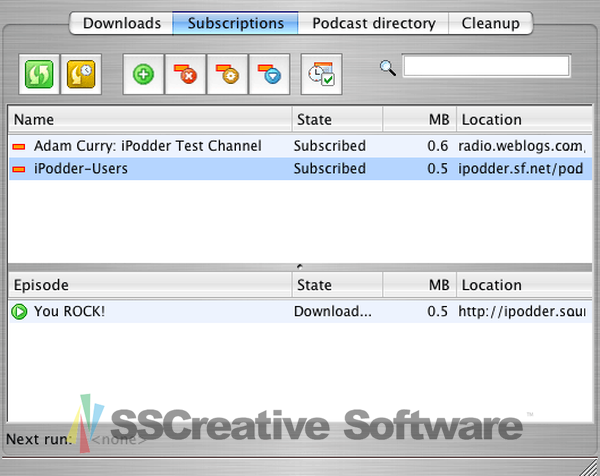Viewport: 600px width, 476px height.
Task: Click Subscribed state of iPodder-Users row
Action: [x=329, y=169]
